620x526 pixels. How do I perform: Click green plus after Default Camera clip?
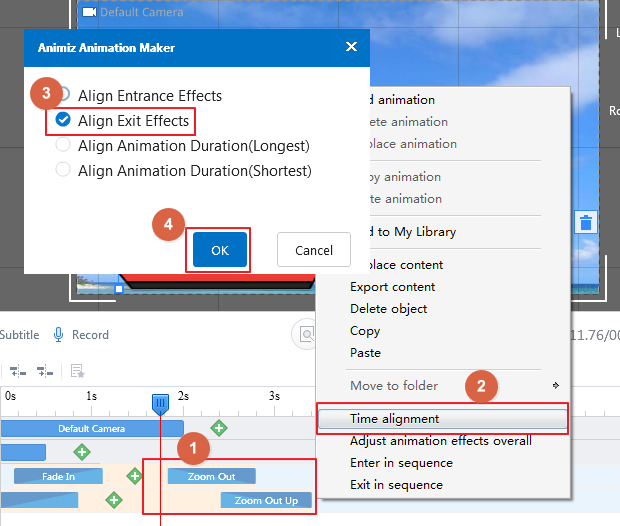point(218,428)
